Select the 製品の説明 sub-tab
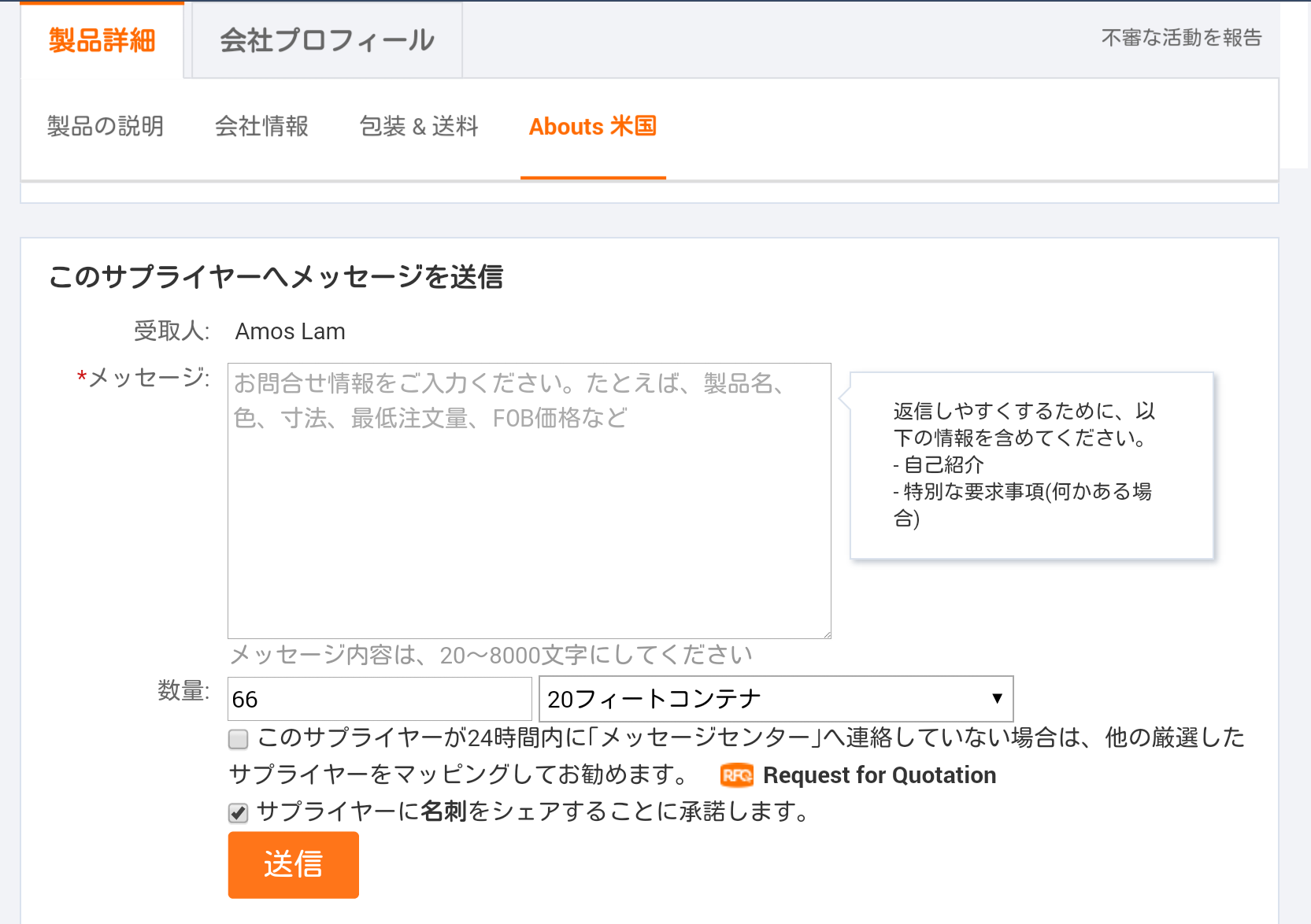 (106, 126)
